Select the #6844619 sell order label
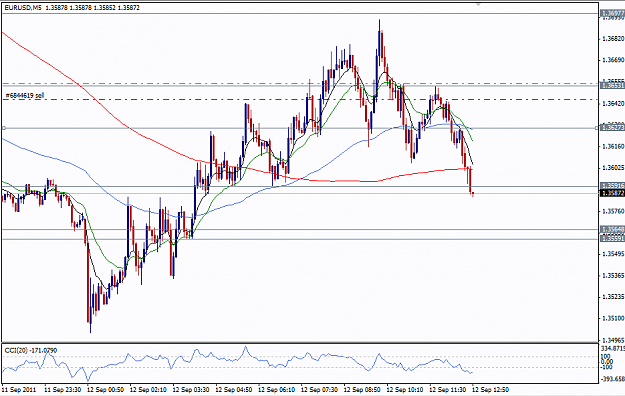Screen dimensions: 625x396 tap(25, 96)
